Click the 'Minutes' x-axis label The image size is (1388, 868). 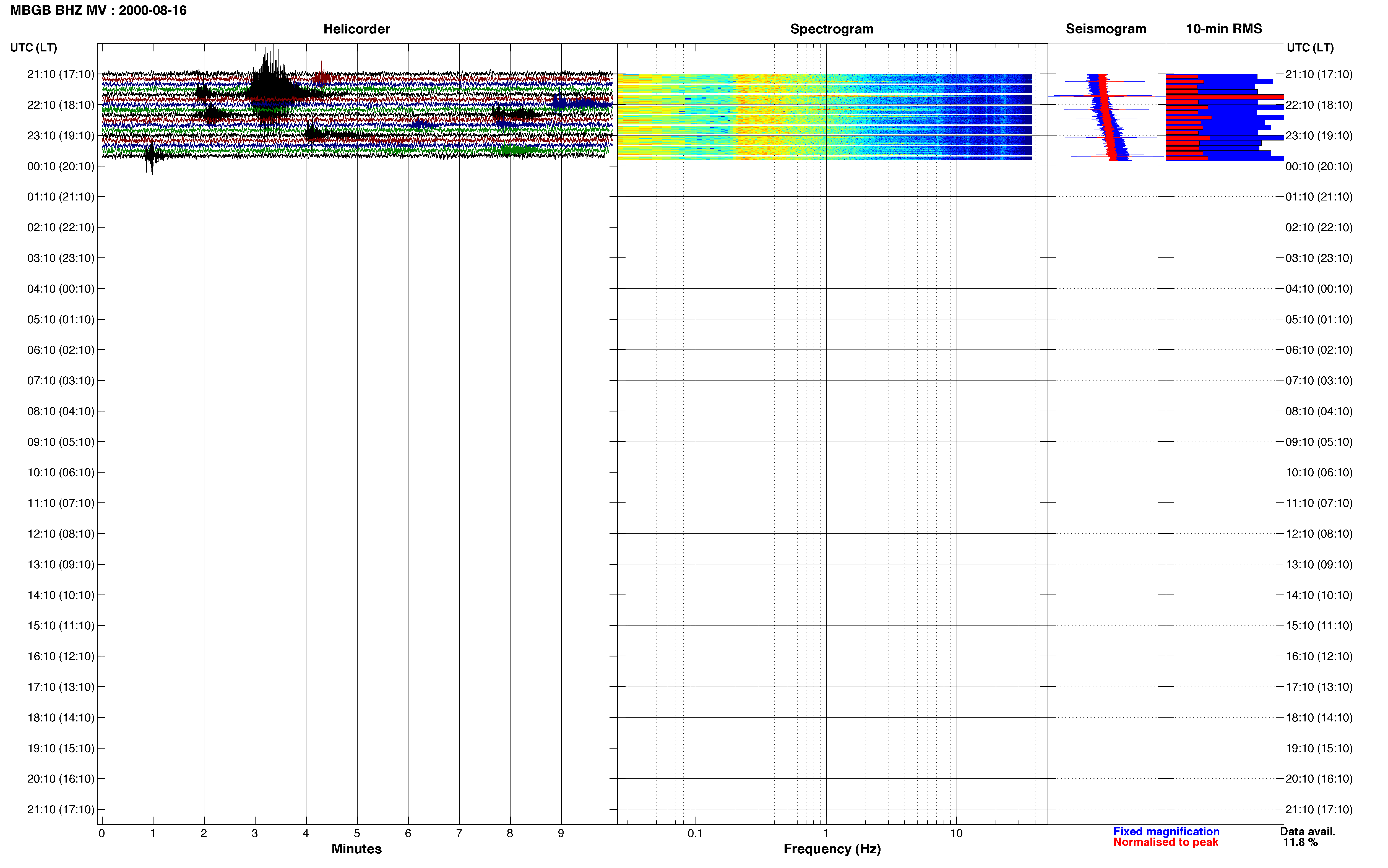point(356,848)
